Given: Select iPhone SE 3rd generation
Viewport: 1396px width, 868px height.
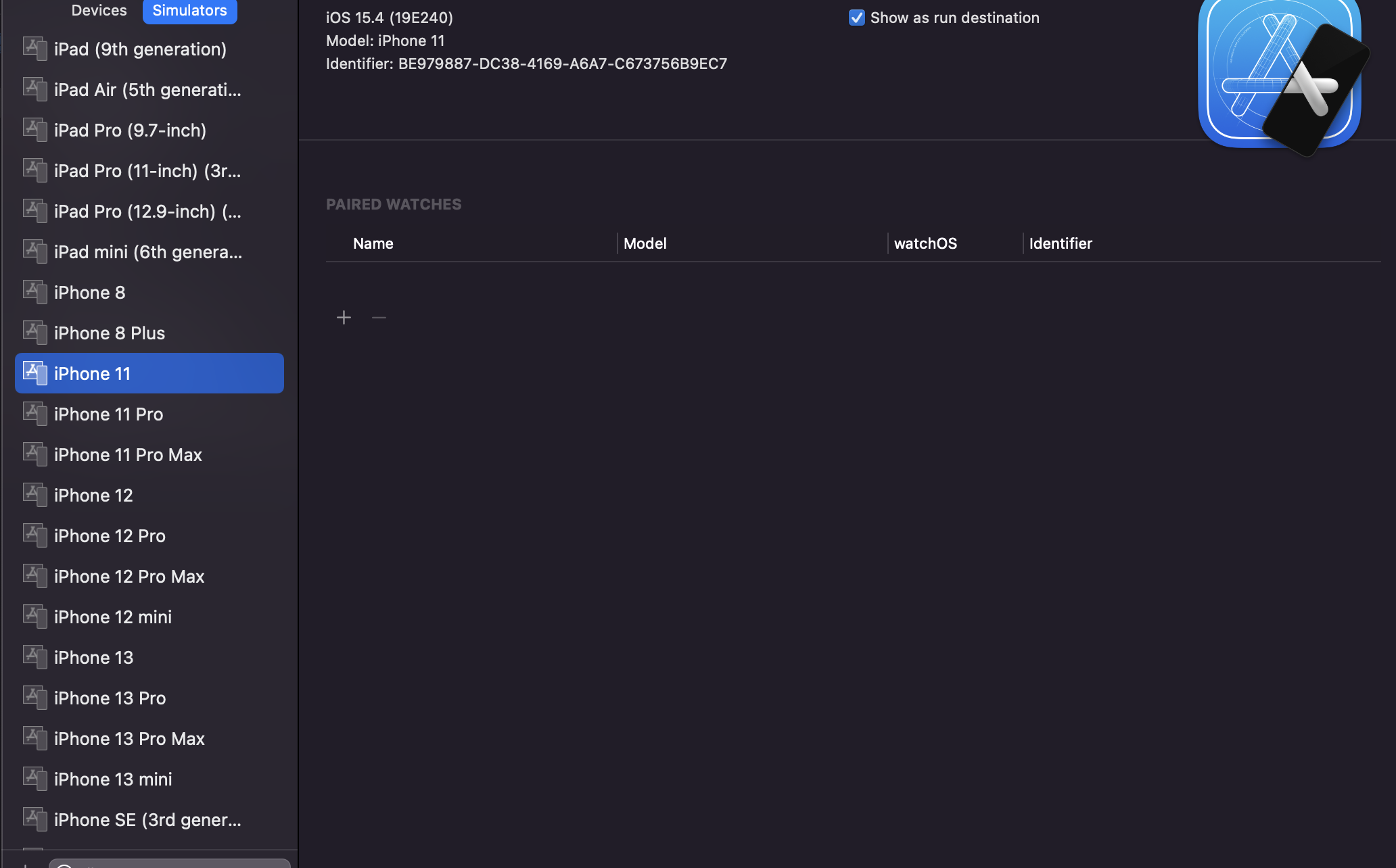Looking at the screenshot, I should click(x=149, y=820).
